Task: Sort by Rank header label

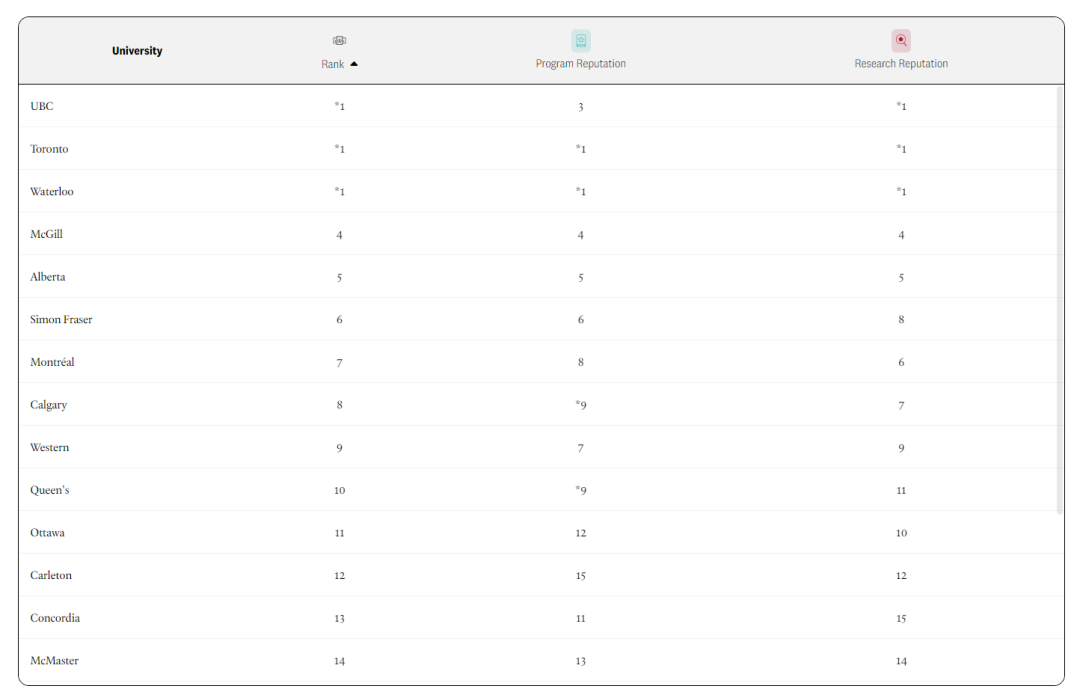Action: [333, 64]
